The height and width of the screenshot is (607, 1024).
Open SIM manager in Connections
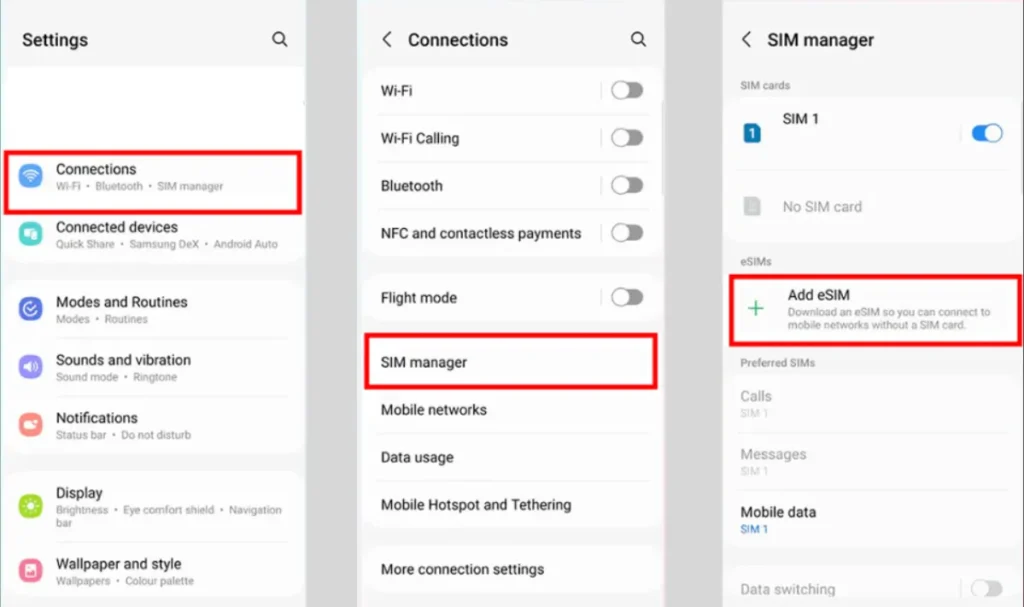tap(511, 362)
